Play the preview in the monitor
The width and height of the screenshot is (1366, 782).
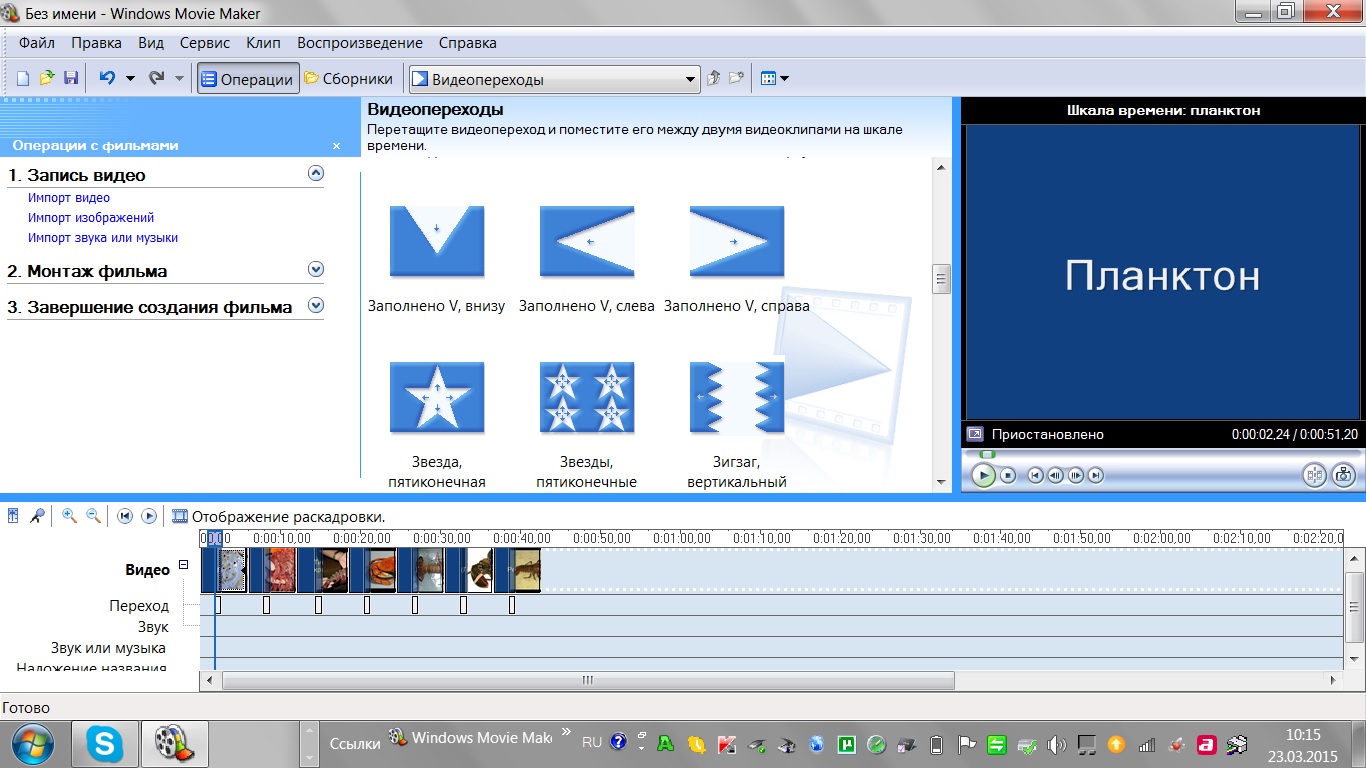tap(984, 476)
